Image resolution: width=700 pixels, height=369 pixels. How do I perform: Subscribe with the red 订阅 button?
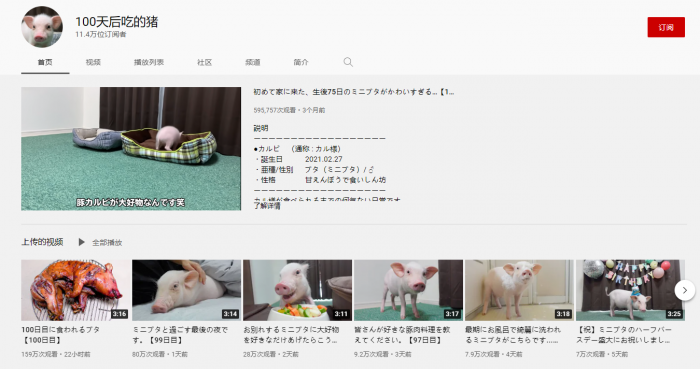[x=666, y=27]
